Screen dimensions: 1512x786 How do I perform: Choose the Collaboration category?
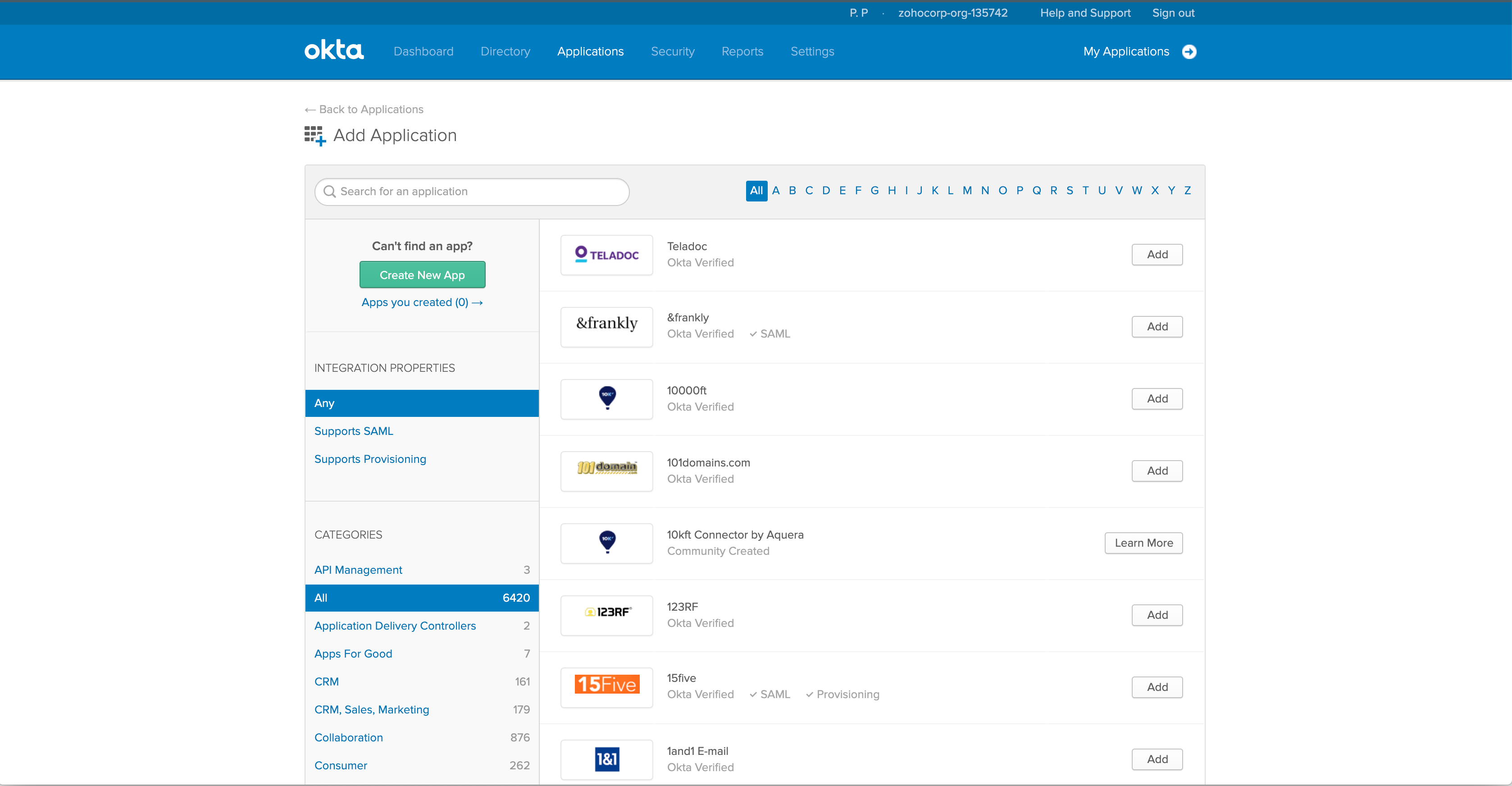(x=348, y=737)
